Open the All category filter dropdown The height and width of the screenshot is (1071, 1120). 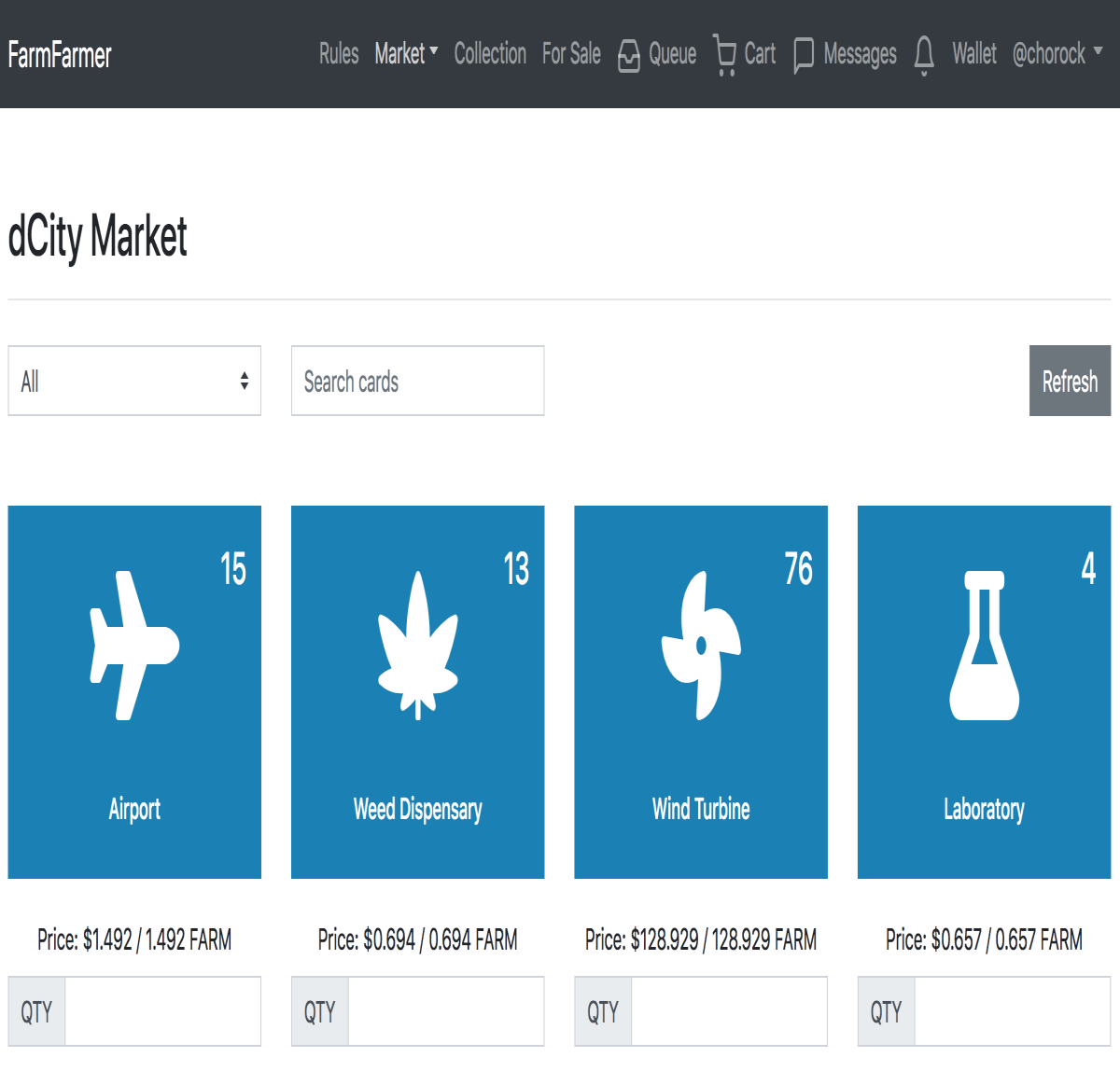[x=134, y=381]
